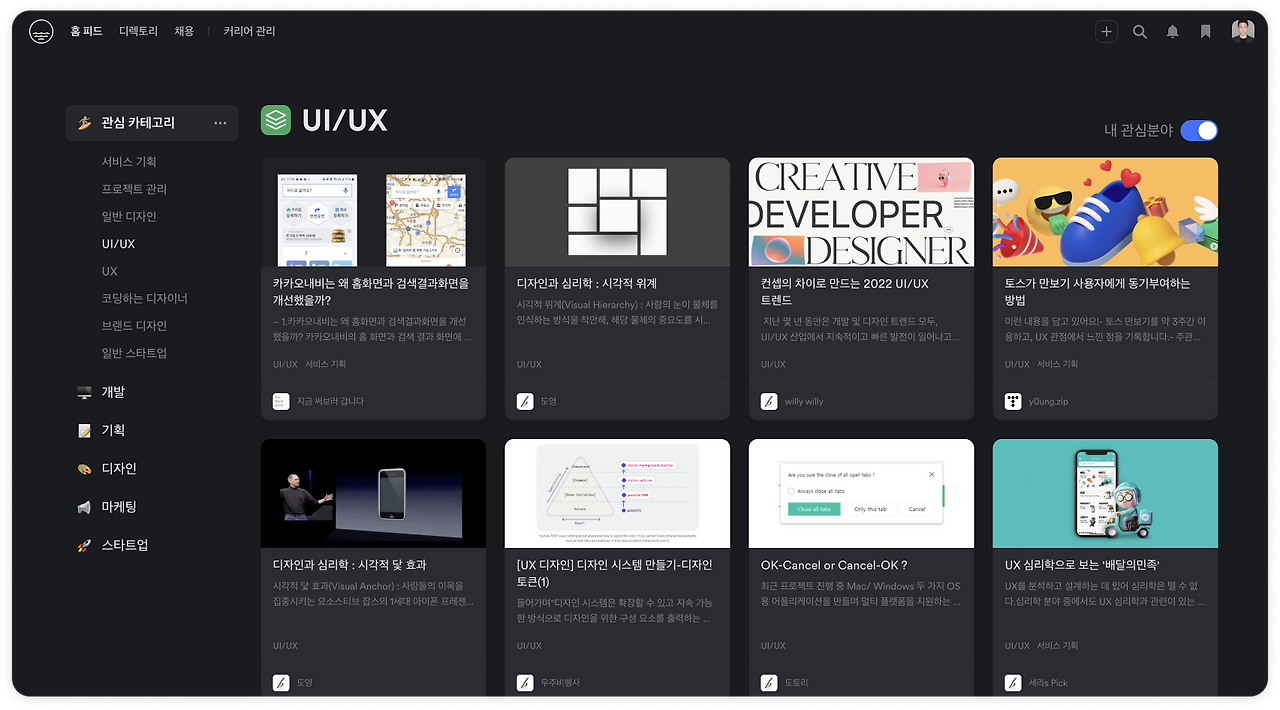Open the plus create button
Screen dimensions: 1280x710
pos(1106,32)
